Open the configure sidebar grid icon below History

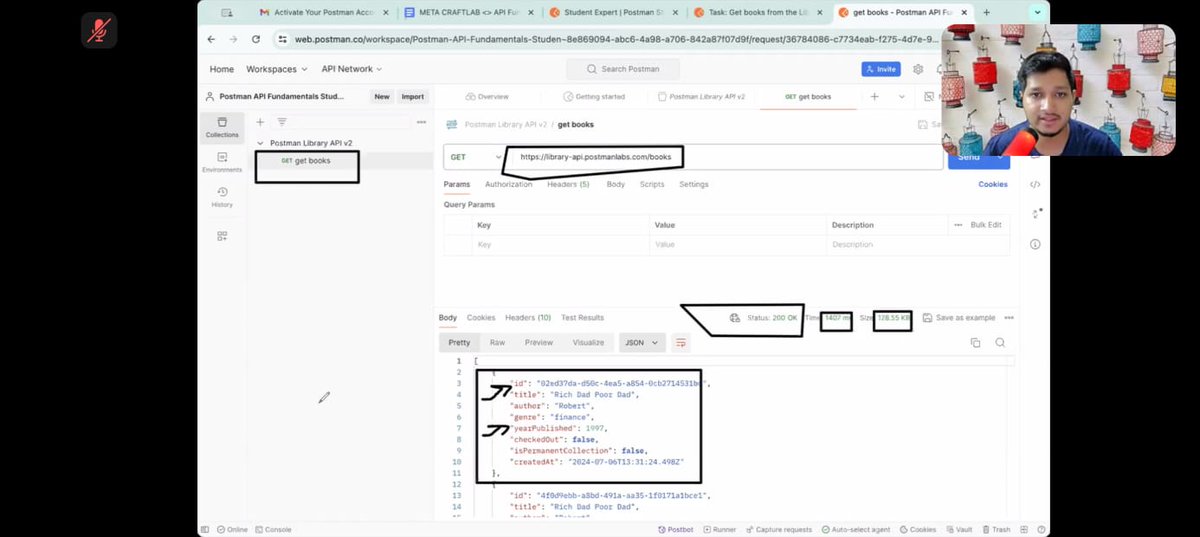coord(222,236)
